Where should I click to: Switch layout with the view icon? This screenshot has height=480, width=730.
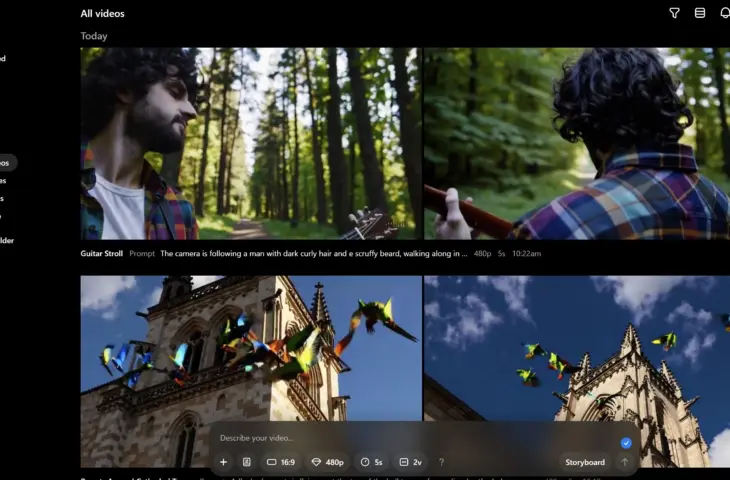700,13
